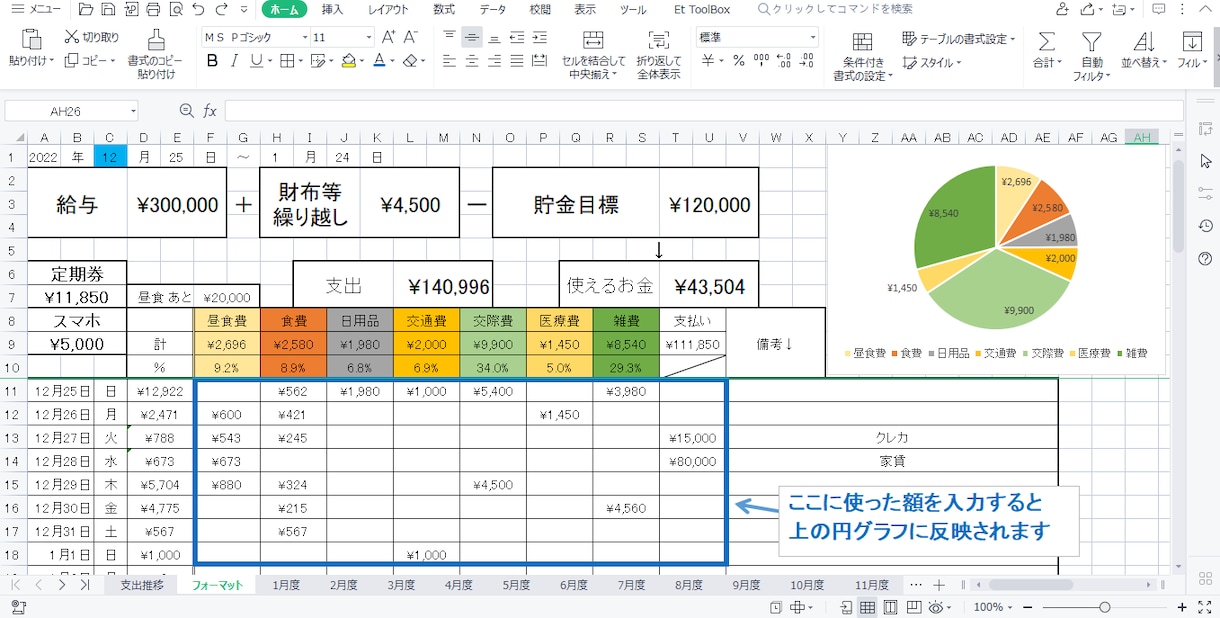Increase font size (A+ icon)
The image size is (1220, 618).
(x=389, y=37)
